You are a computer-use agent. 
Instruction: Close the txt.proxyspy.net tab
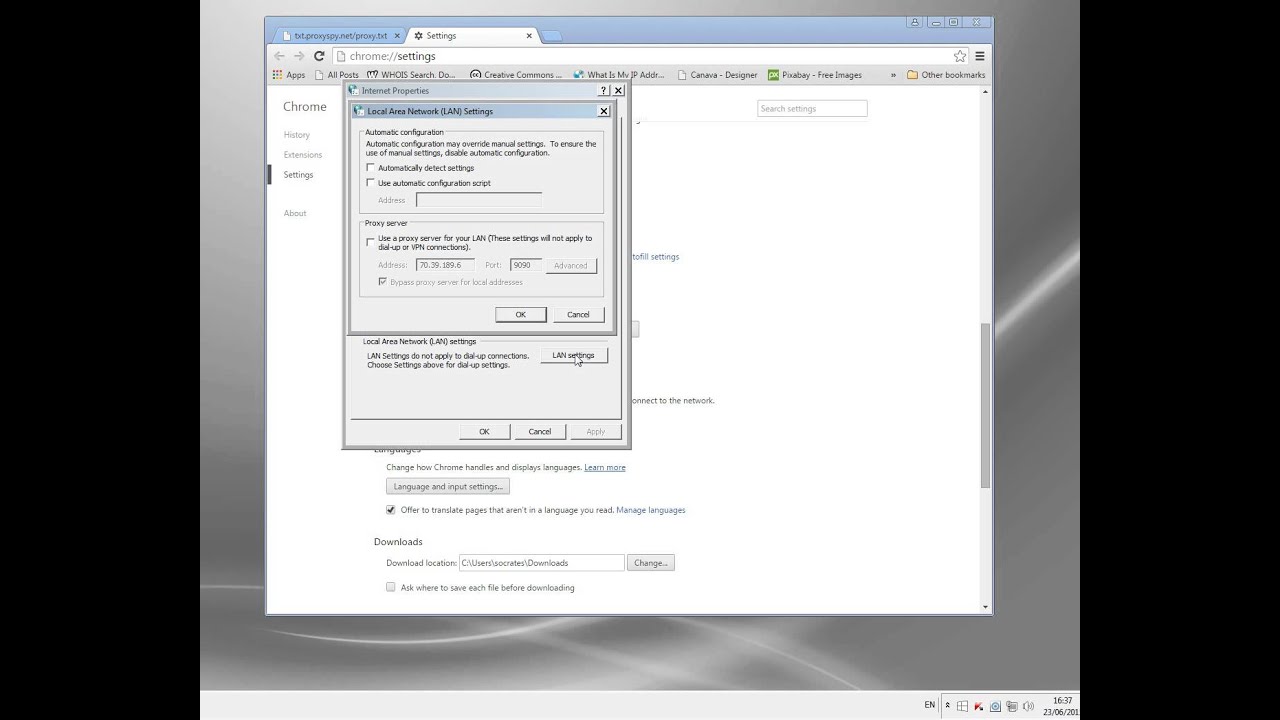click(397, 35)
